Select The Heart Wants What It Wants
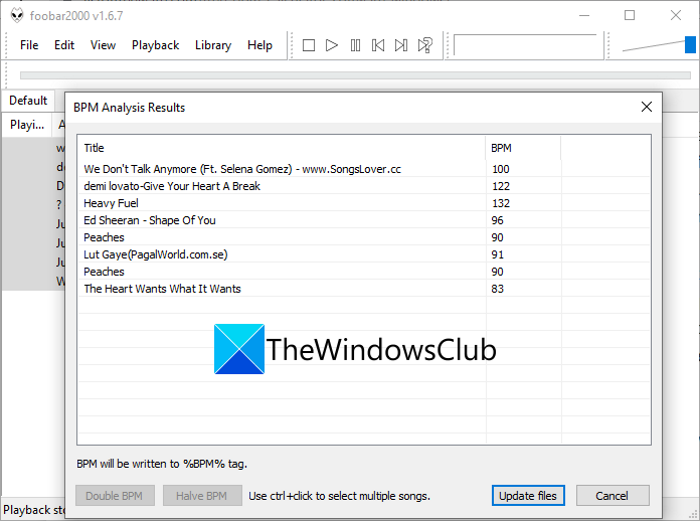The width and height of the screenshot is (700, 521). 364,289
